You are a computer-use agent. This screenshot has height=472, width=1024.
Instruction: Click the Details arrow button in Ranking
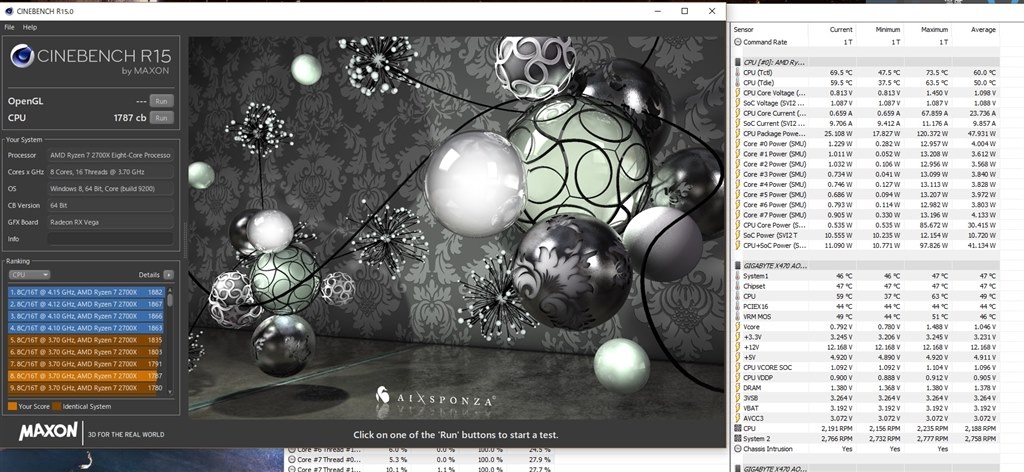point(168,275)
